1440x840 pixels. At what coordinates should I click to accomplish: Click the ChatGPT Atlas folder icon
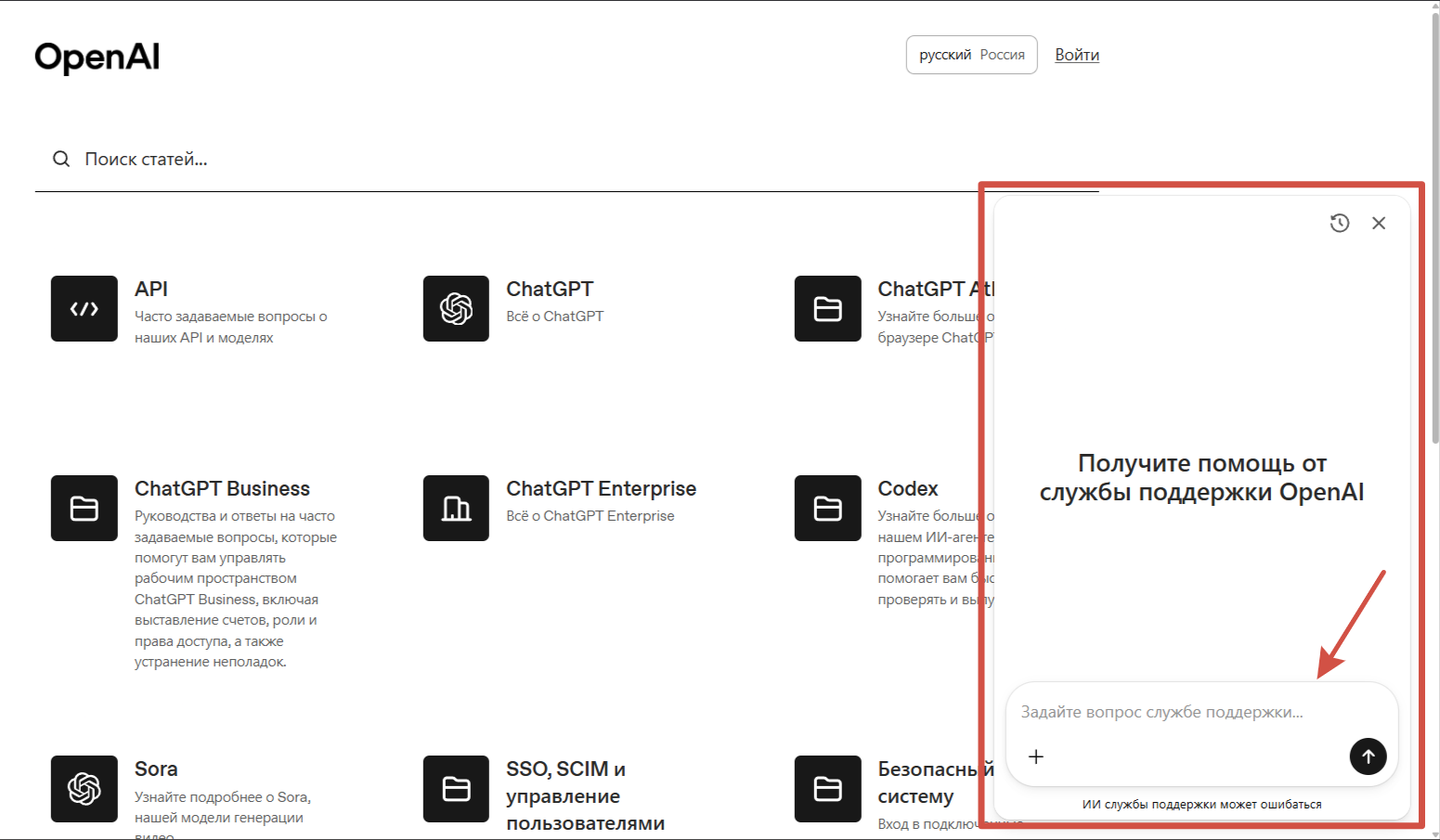pos(827,308)
